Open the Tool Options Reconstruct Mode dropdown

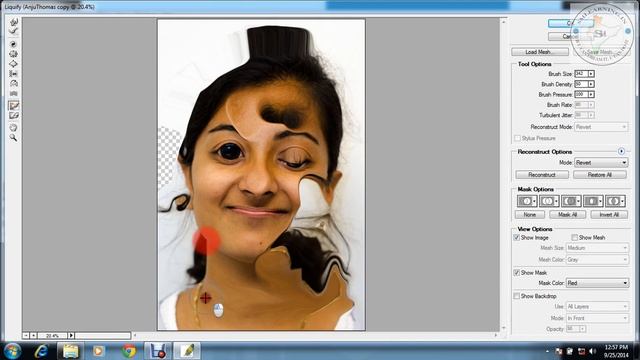click(601, 127)
